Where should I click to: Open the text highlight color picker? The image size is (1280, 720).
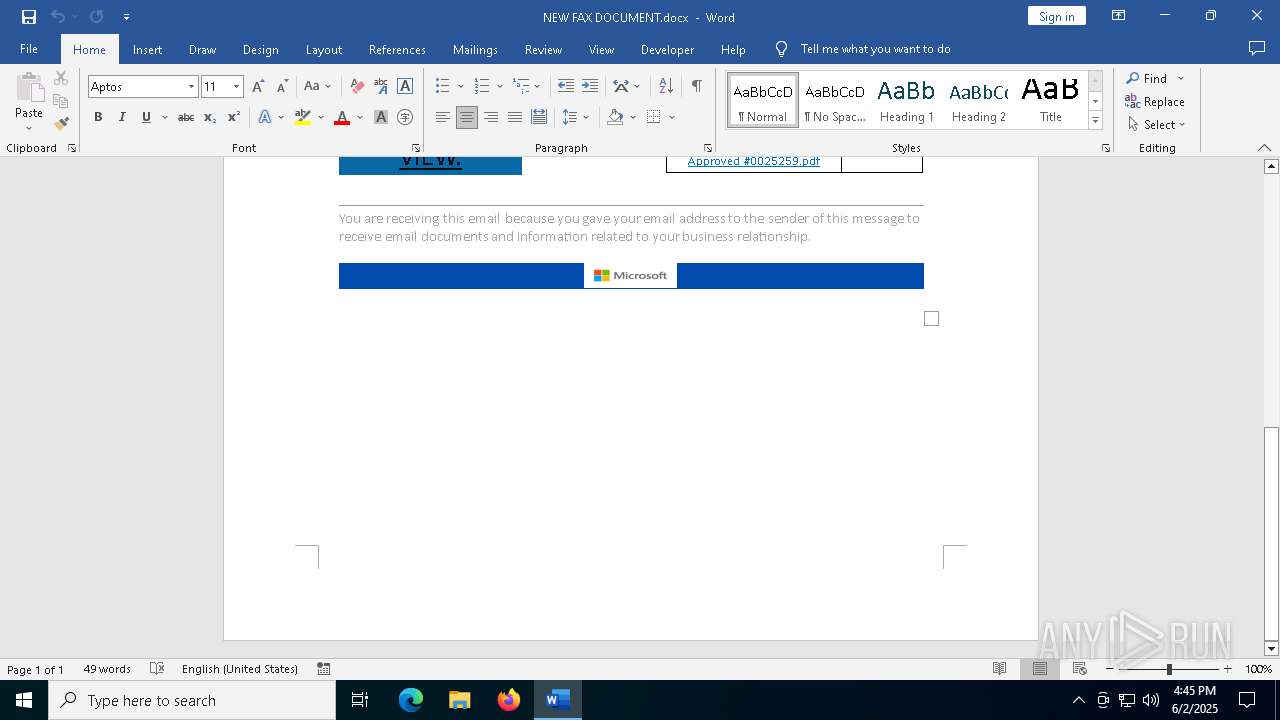(x=320, y=117)
